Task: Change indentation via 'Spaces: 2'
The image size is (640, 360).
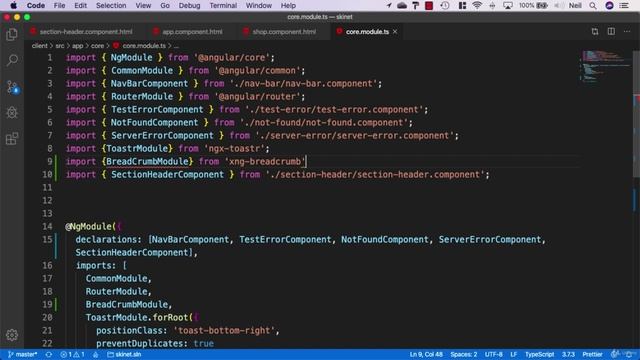Action: [x=463, y=354]
